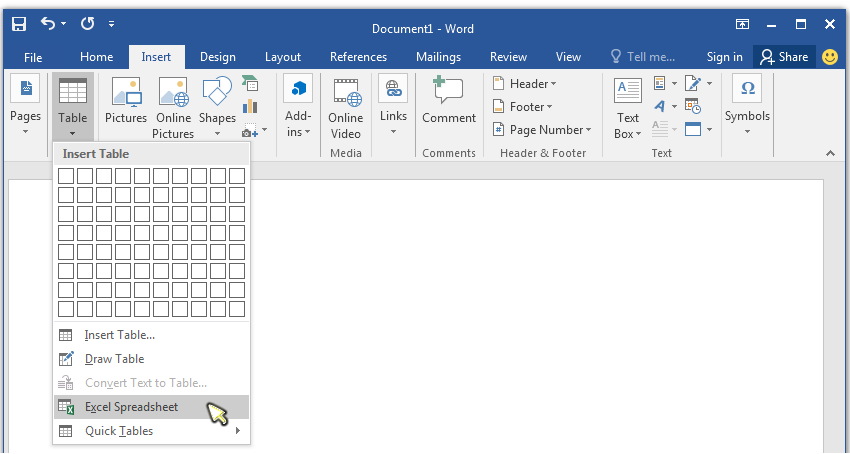Viewport: 850px width, 454px height.
Task: Select Draw Table menu entry
Action: pos(152,359)
